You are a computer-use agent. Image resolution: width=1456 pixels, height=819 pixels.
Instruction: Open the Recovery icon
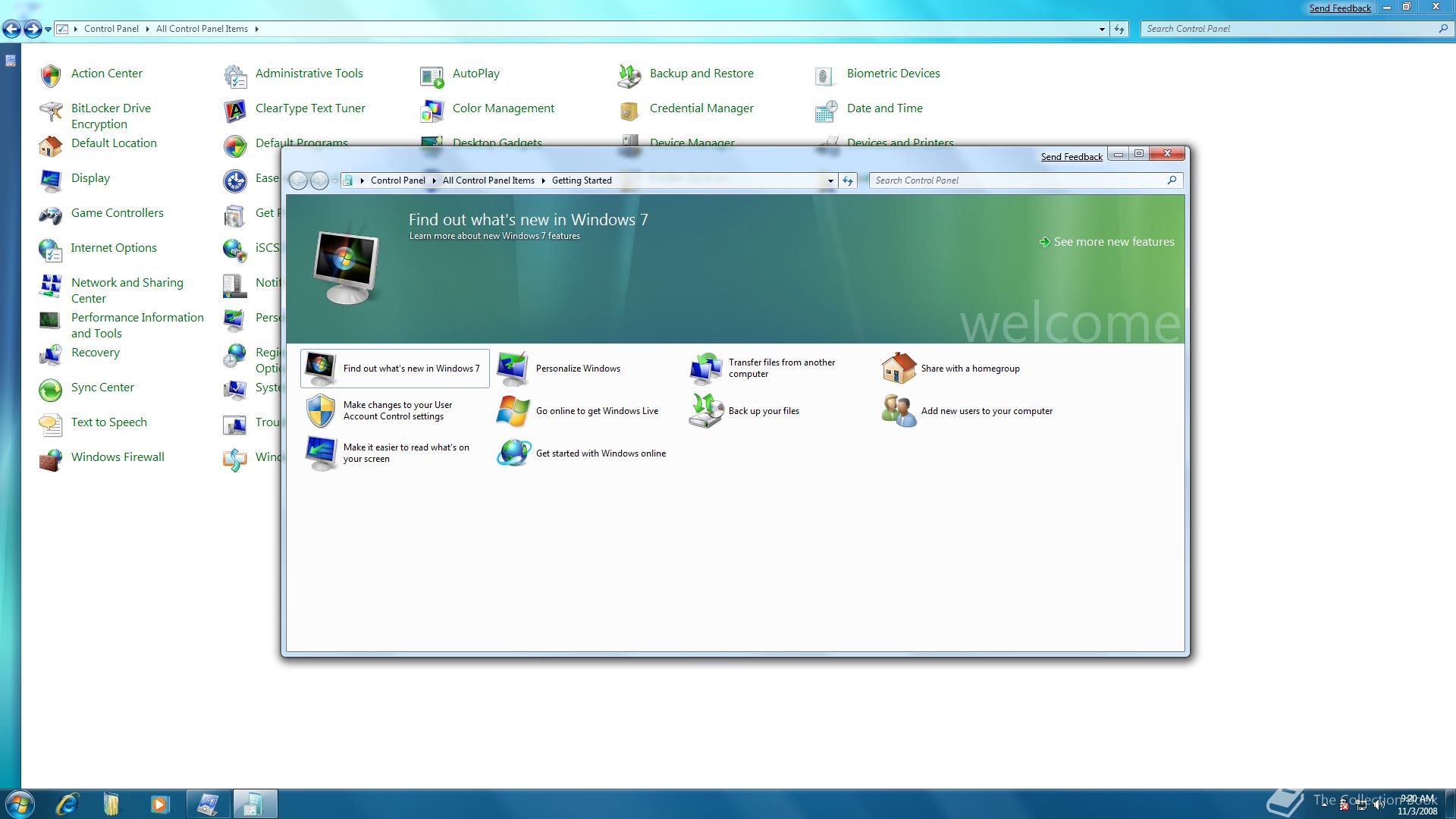pos(51,355)
